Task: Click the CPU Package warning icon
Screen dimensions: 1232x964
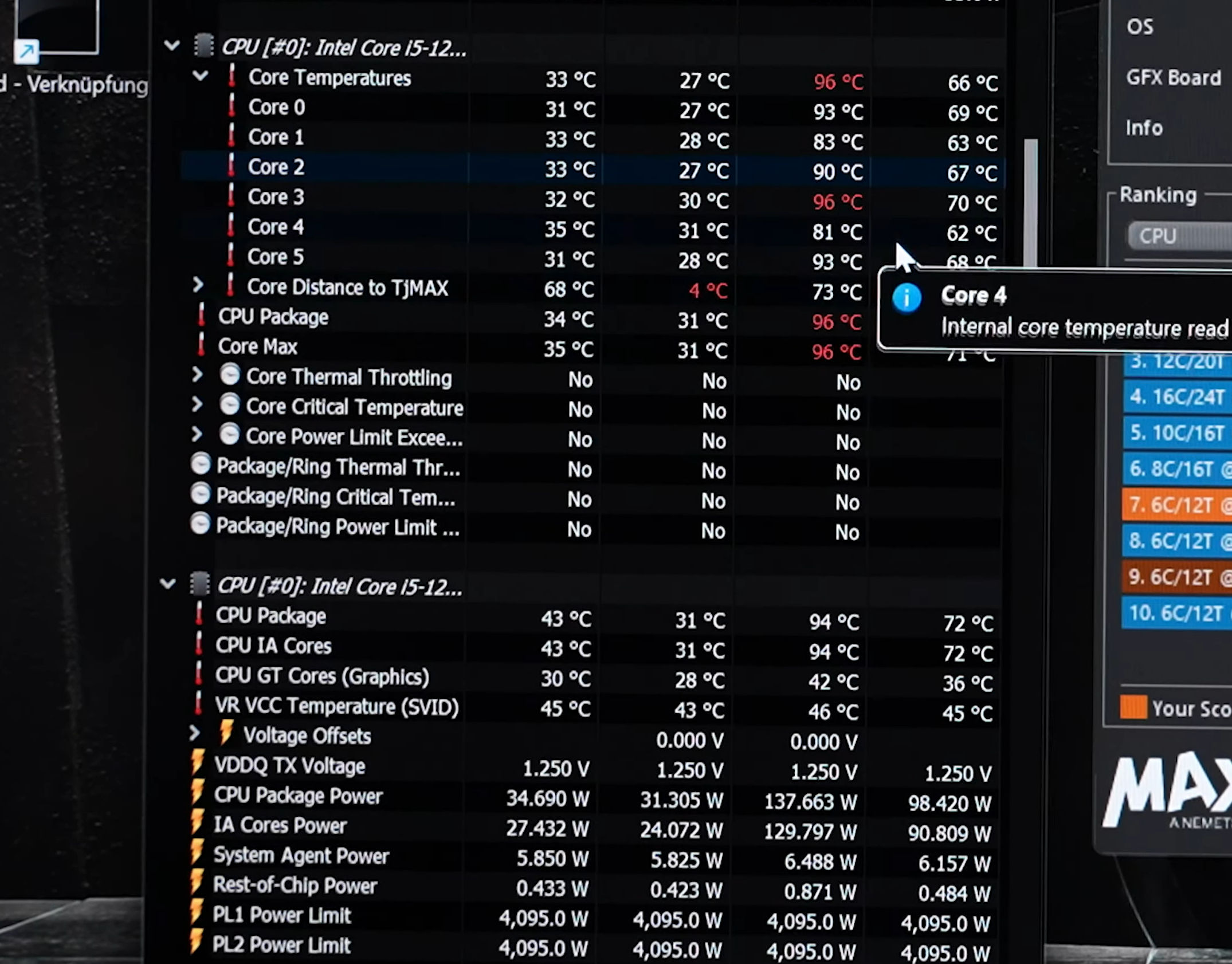Action: [200, 317]
